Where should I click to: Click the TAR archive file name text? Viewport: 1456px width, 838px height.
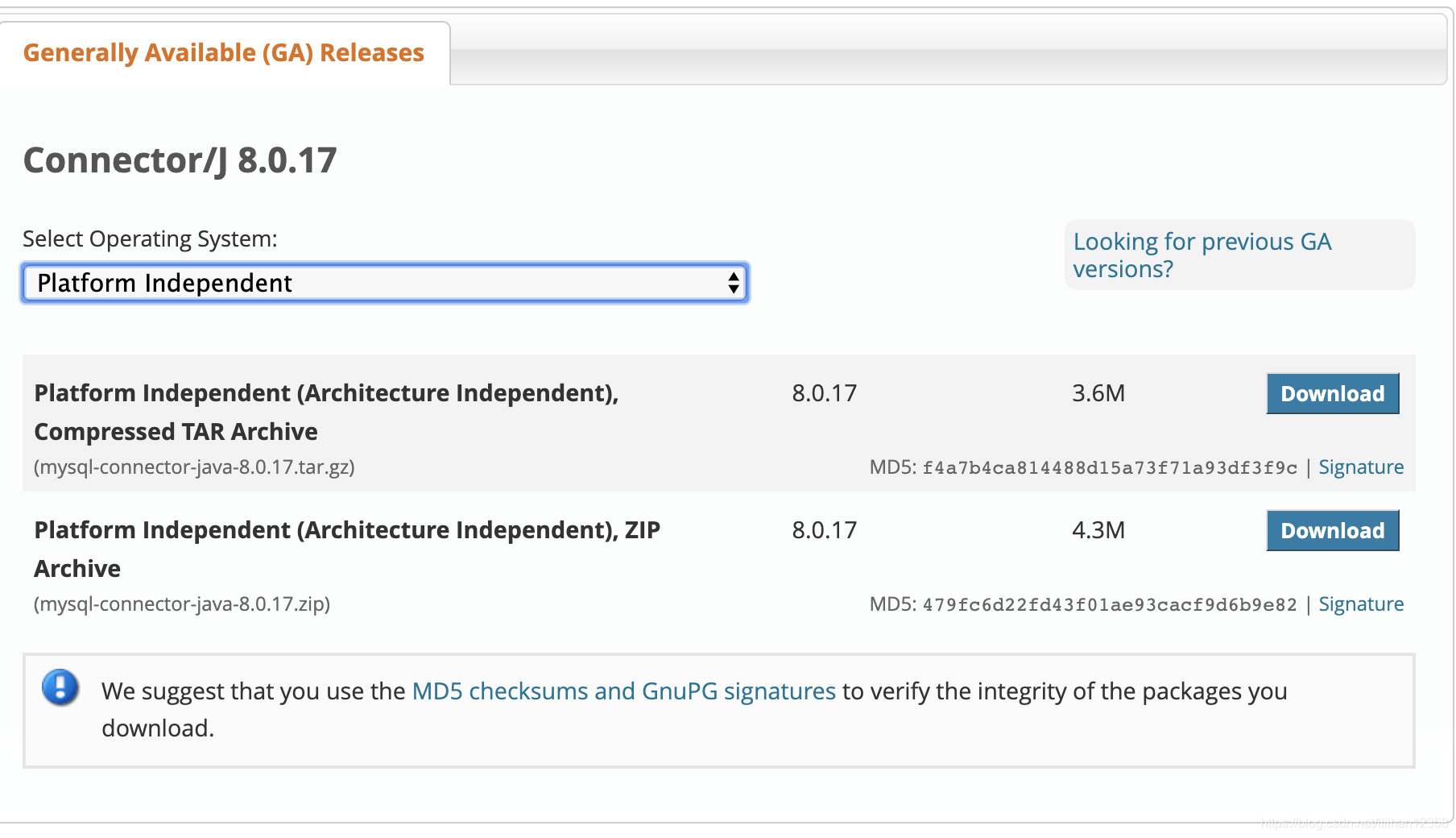(193, 467)
